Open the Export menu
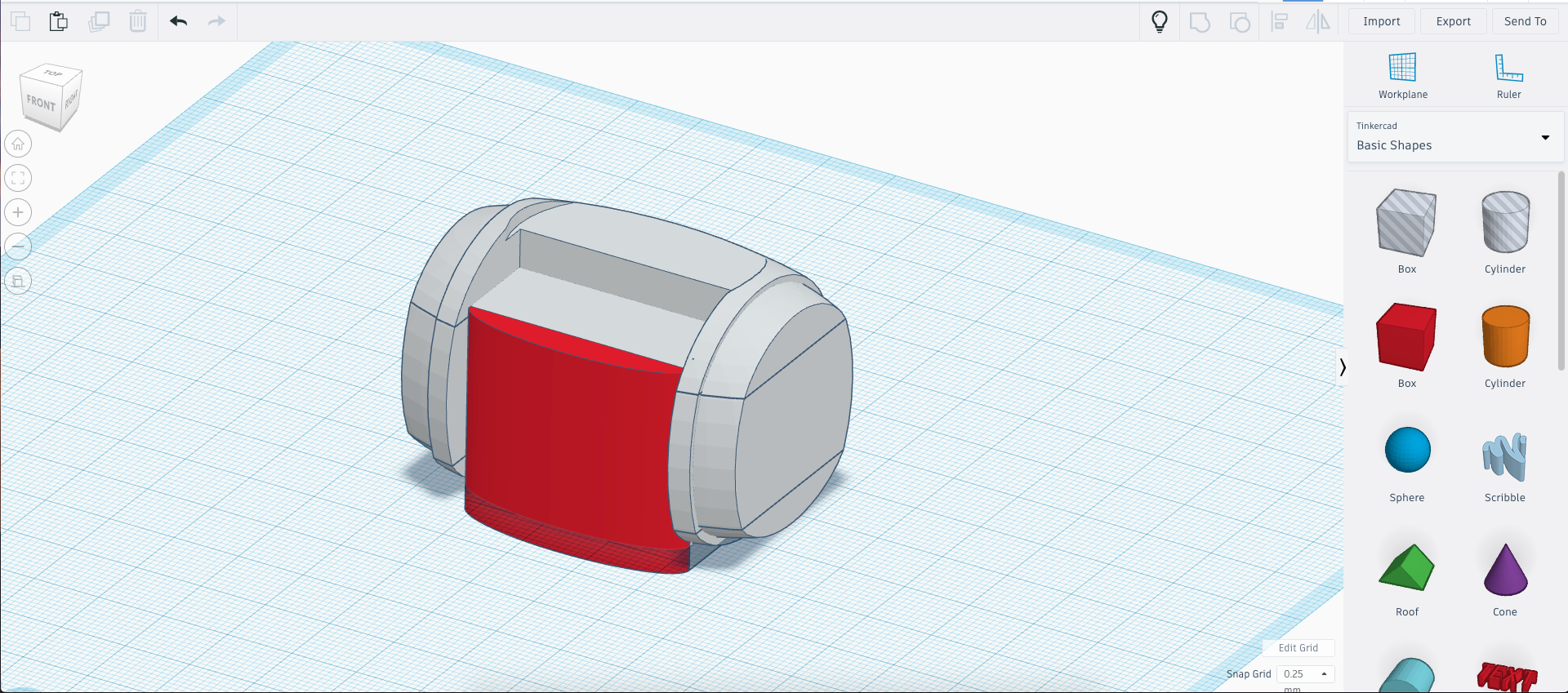The height and width of the screenshot is (693, 1568). point(1453,21)
